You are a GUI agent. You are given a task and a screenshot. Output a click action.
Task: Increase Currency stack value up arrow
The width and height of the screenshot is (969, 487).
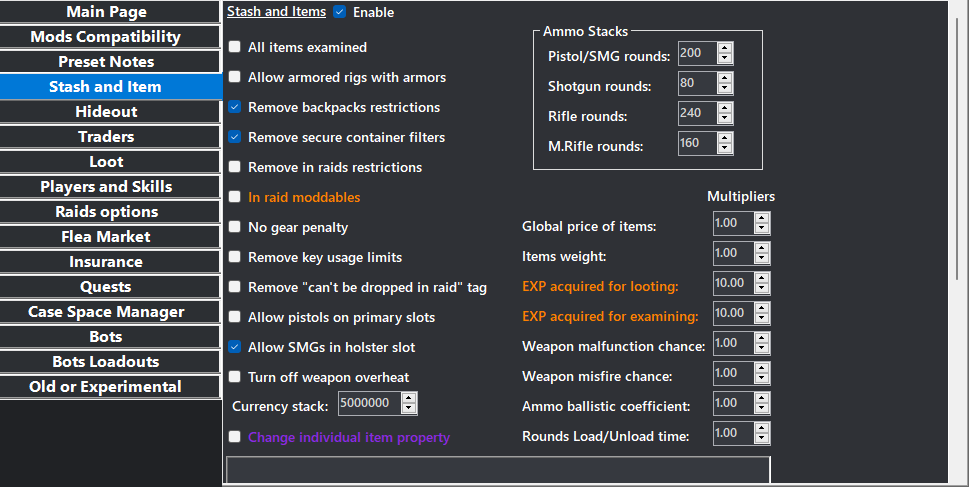(x=408, y=399)
